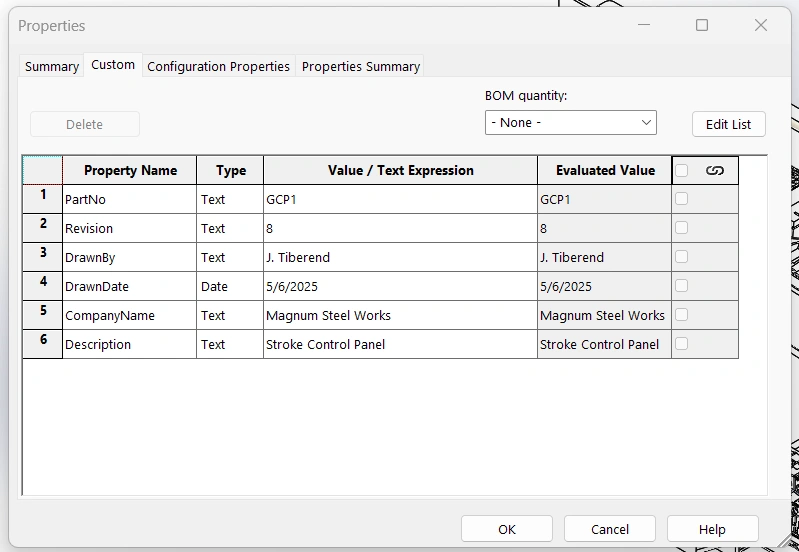
Task: Click the Stroke Control Panel value cell
Action: click(400, 344)
